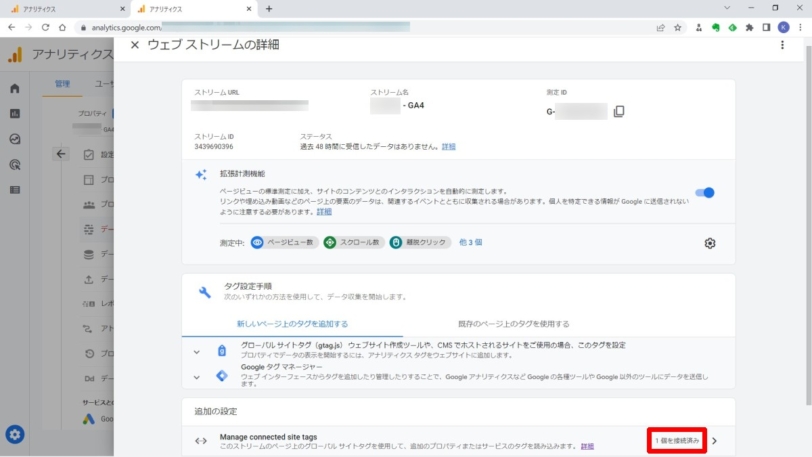
Task: Click the stream ID 3439690396
Action: point(213,147)
